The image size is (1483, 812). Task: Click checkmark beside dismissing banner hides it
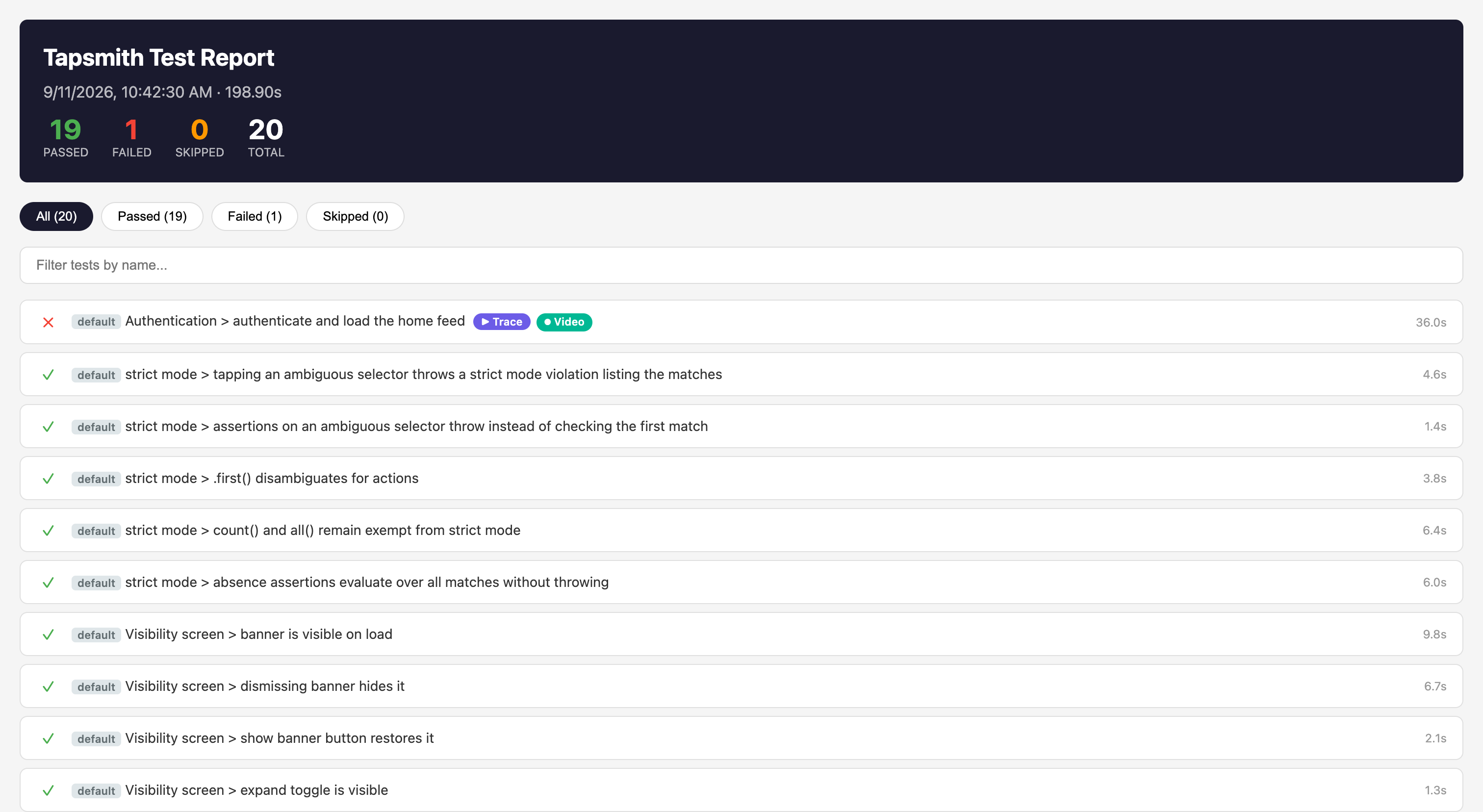pyautogui.click(x=49, y=686)
